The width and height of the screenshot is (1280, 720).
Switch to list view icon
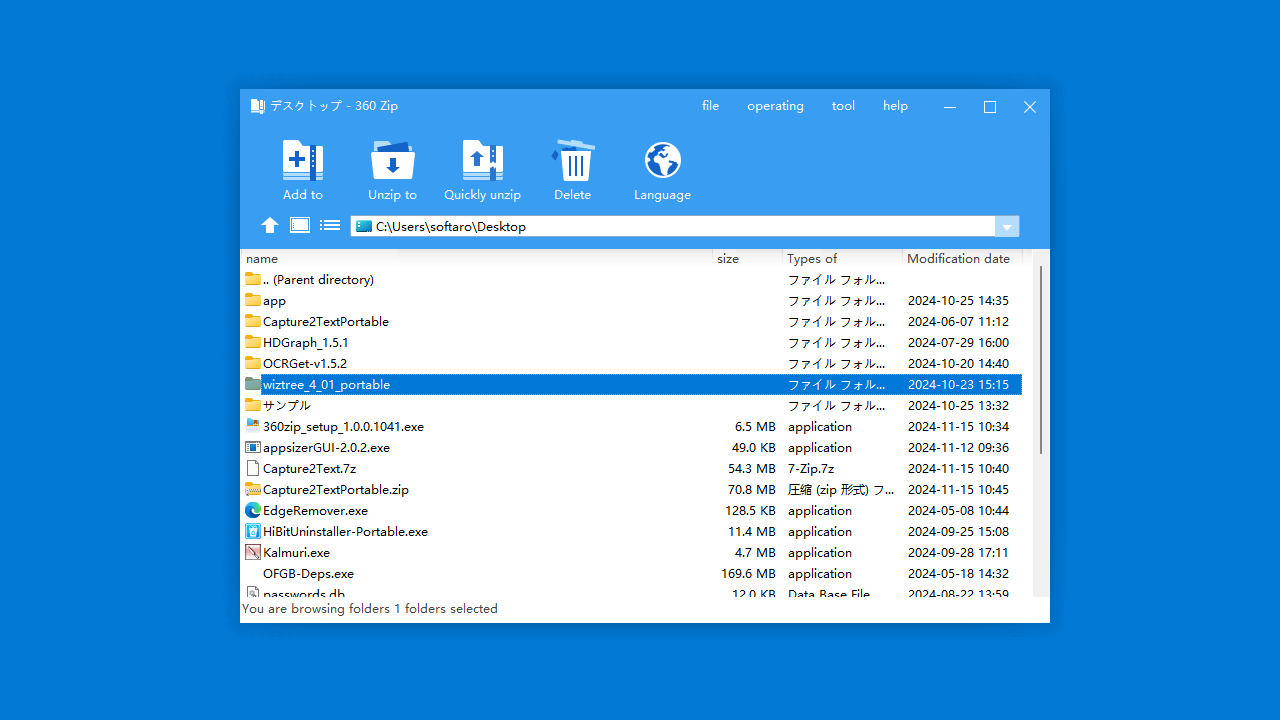330,226
